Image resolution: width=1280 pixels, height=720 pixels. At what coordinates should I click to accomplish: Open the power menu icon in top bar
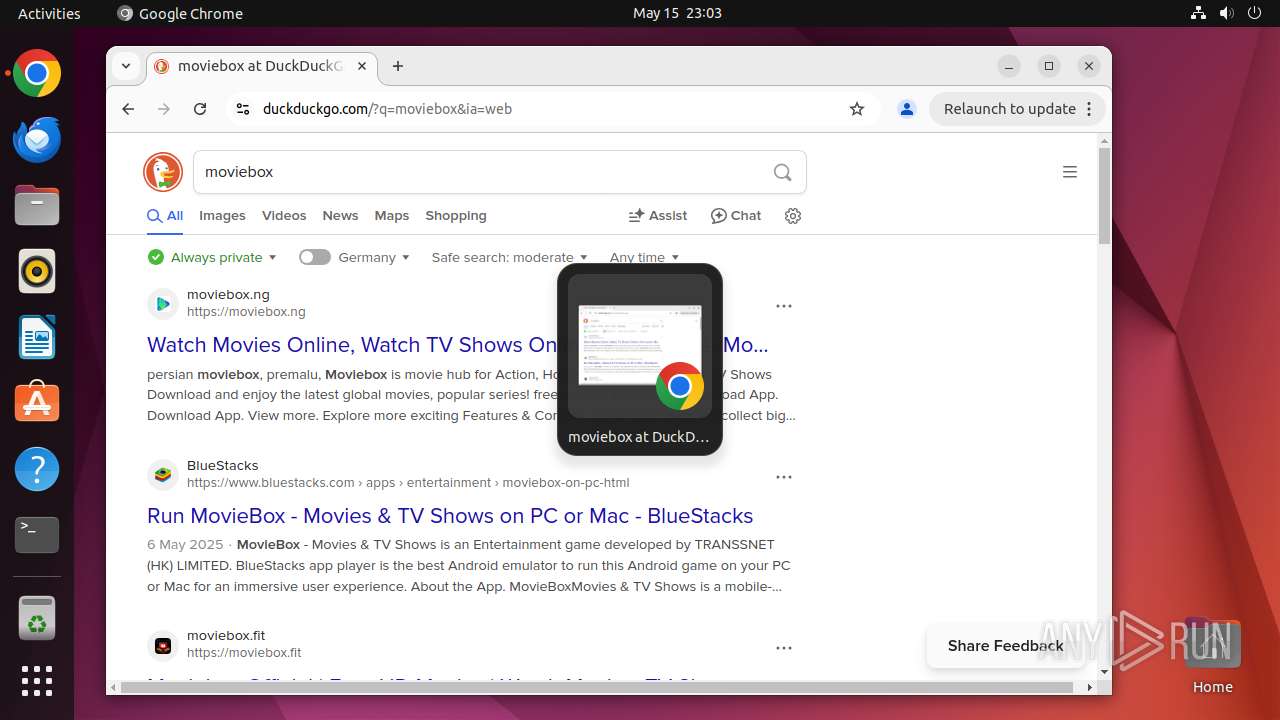coord(1254,13)
